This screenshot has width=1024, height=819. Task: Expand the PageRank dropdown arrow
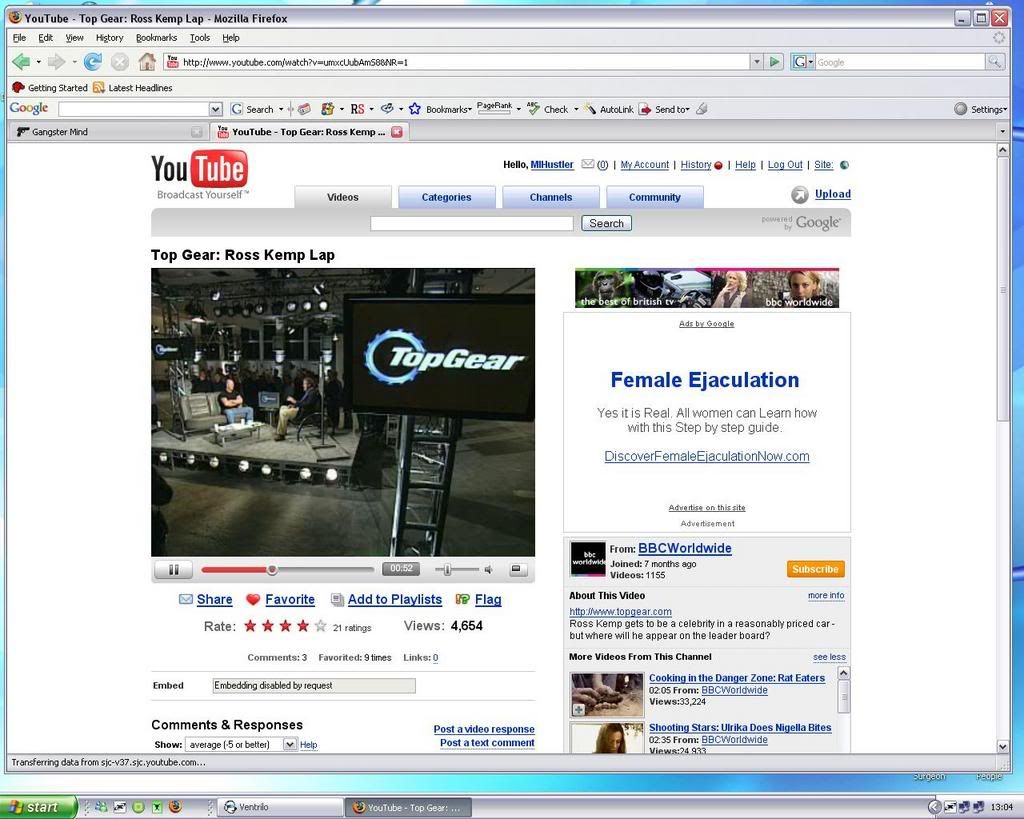pos(519,109)
